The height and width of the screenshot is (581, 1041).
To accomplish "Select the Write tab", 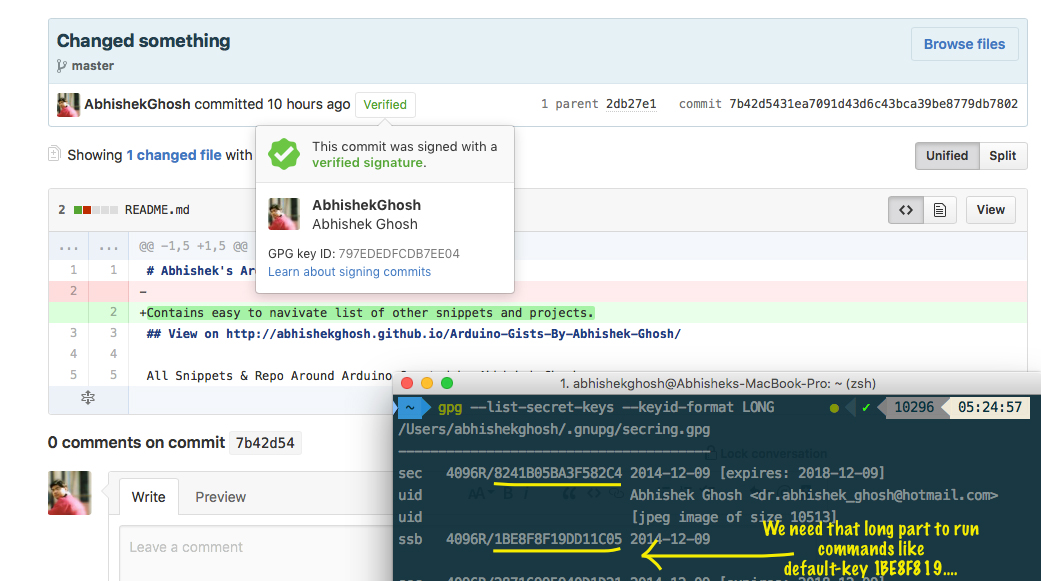I will coord(146,496).
